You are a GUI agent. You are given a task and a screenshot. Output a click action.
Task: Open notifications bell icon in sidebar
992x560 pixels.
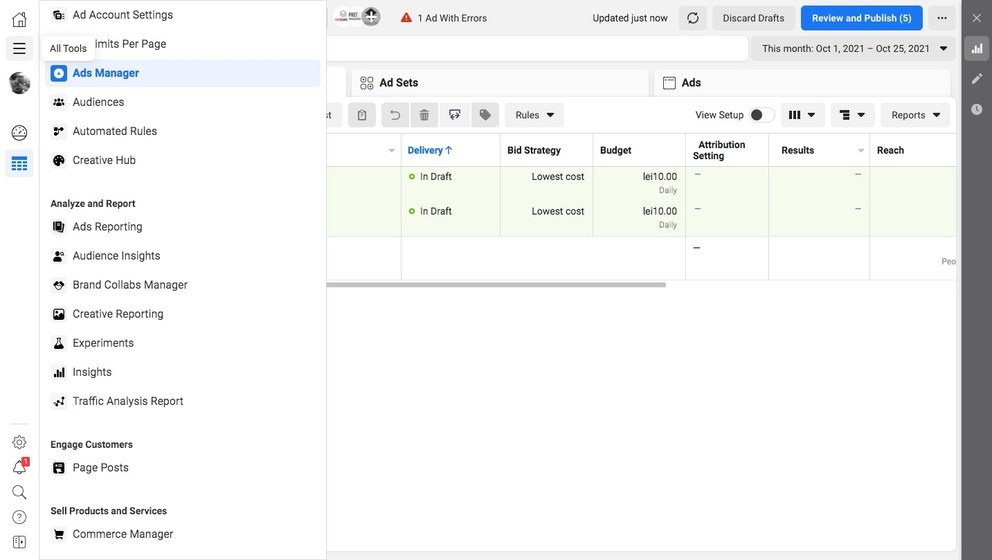point(19,467)
